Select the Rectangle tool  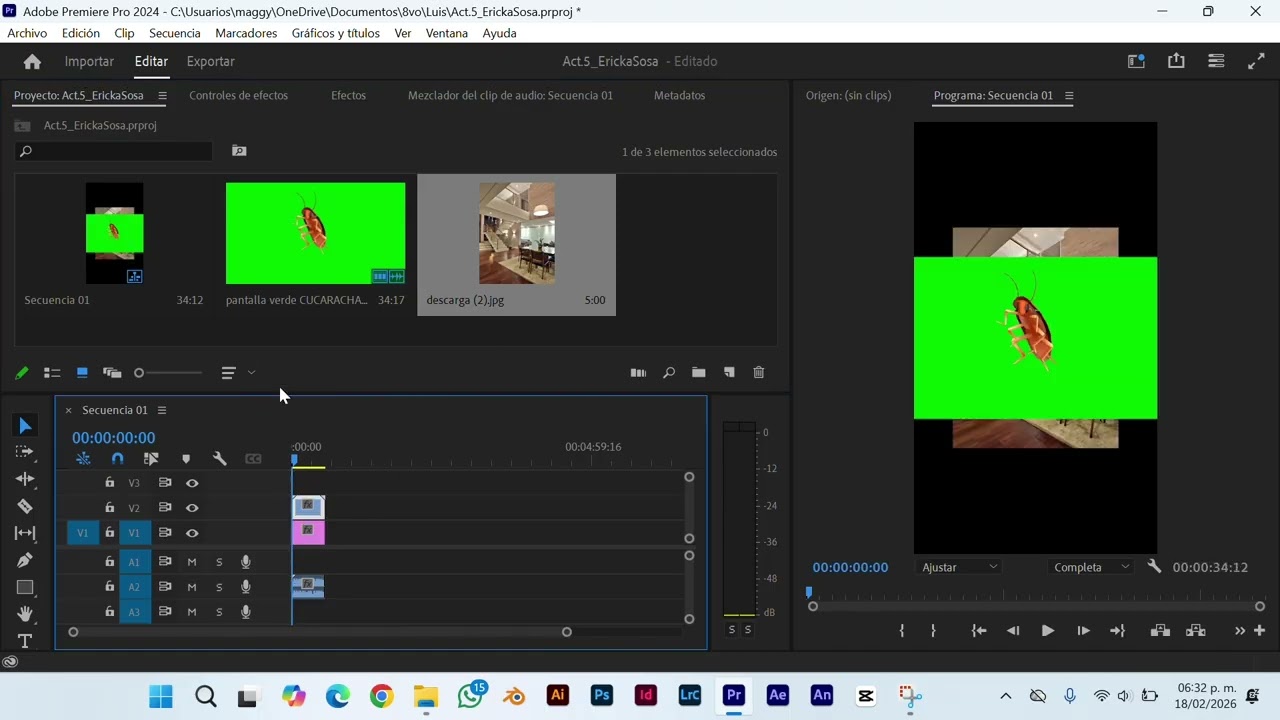click(25, 587)
